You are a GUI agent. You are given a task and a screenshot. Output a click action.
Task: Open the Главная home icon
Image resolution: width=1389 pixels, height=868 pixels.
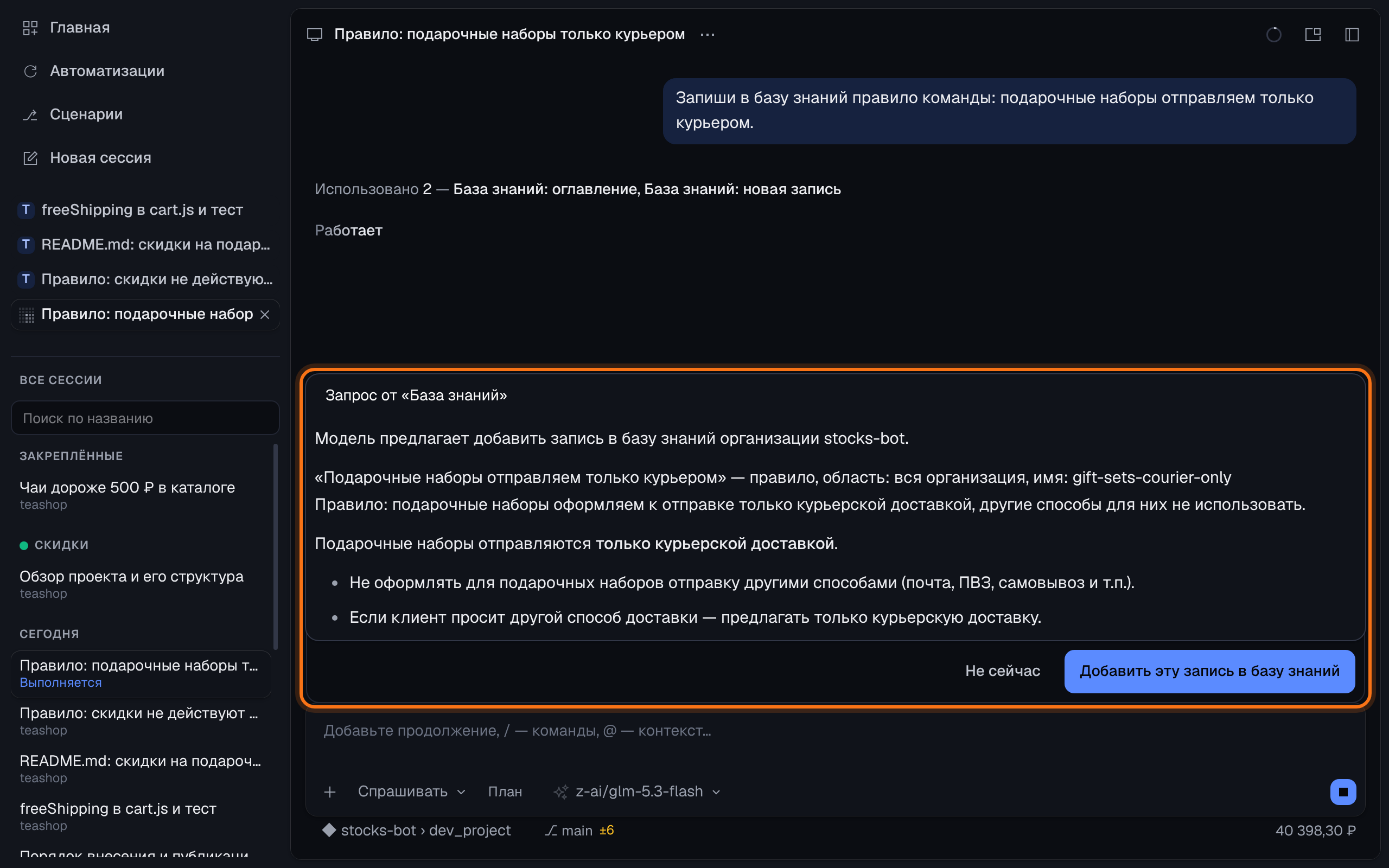click(30, 28)
